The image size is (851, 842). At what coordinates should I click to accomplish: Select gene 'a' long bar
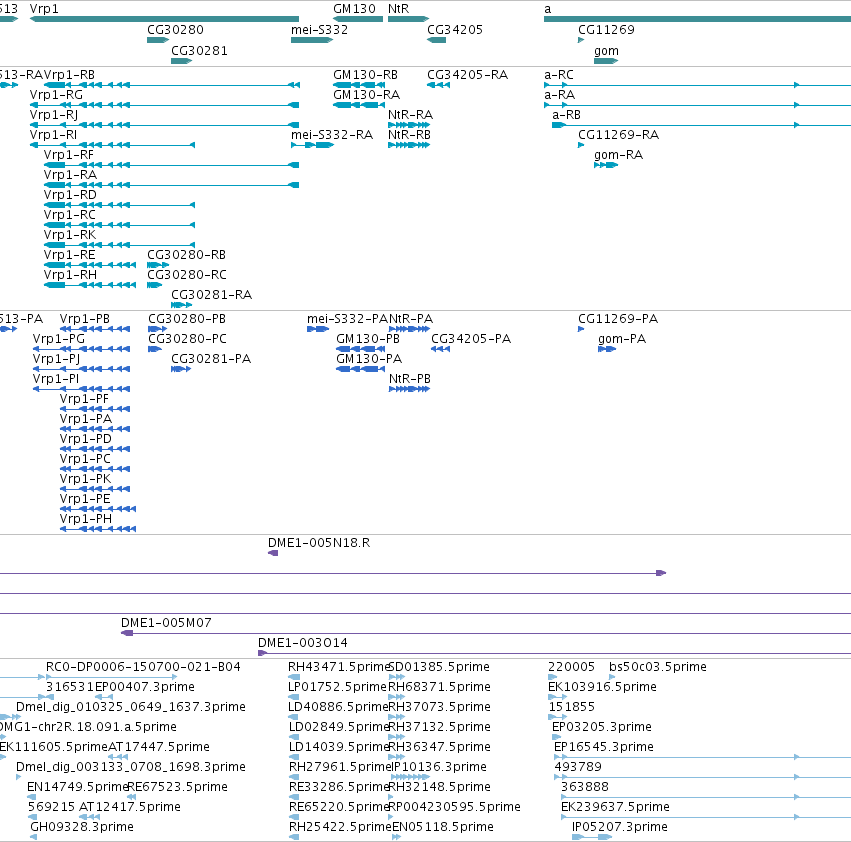(697, 19)
